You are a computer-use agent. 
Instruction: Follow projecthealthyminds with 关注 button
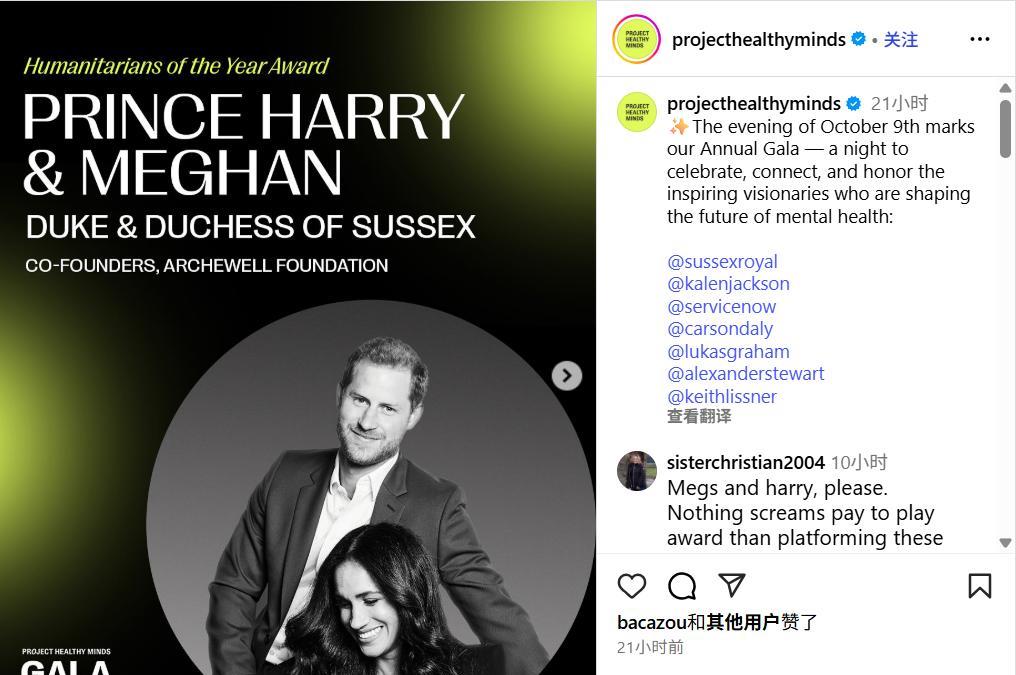[x=901, y=40]
